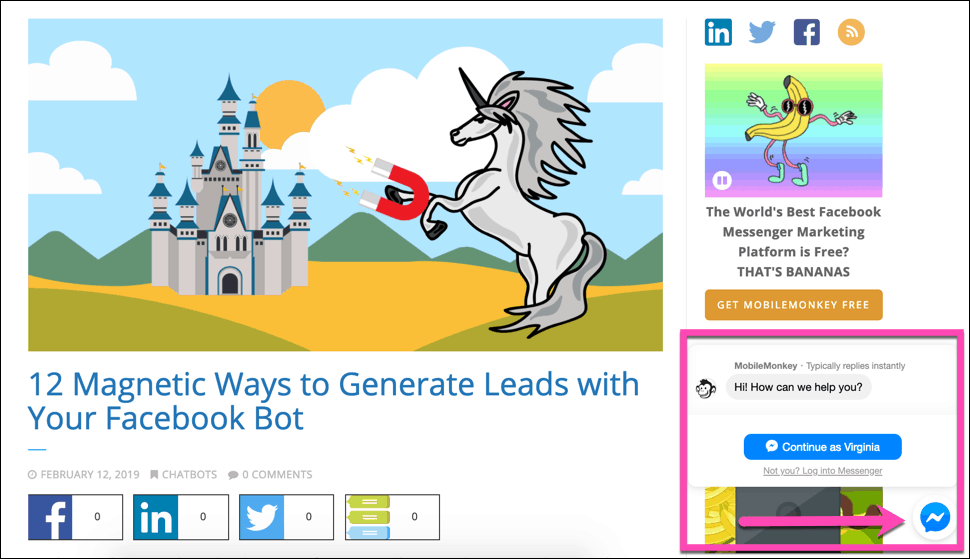Viewport: 970px width, 559px height.
Task: Click the clock icon beside the date
Action: [x=33, y=474]
